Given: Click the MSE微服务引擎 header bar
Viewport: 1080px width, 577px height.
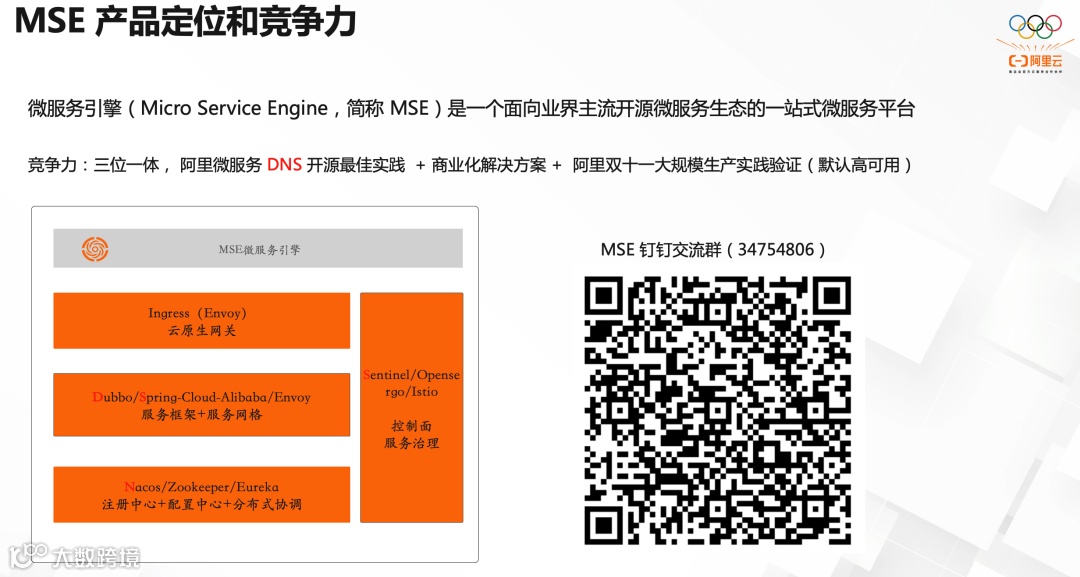Looking at the screenshot, I should [x=258, y=249].
